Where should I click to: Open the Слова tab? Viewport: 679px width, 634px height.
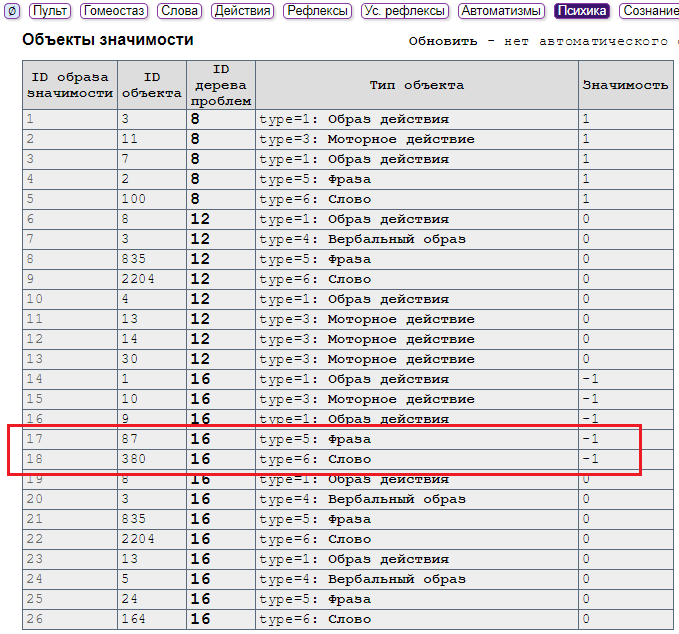pyautogui.click(x=178, y=11)
